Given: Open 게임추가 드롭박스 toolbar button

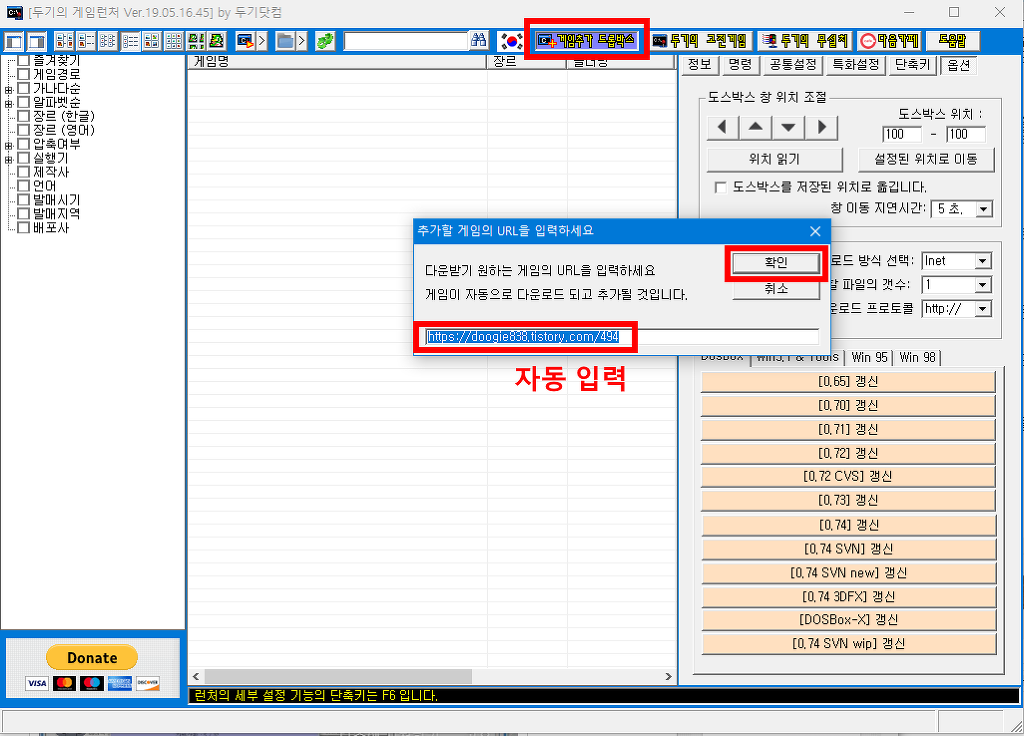Looking at the screenshot, I should pos(586,41).
